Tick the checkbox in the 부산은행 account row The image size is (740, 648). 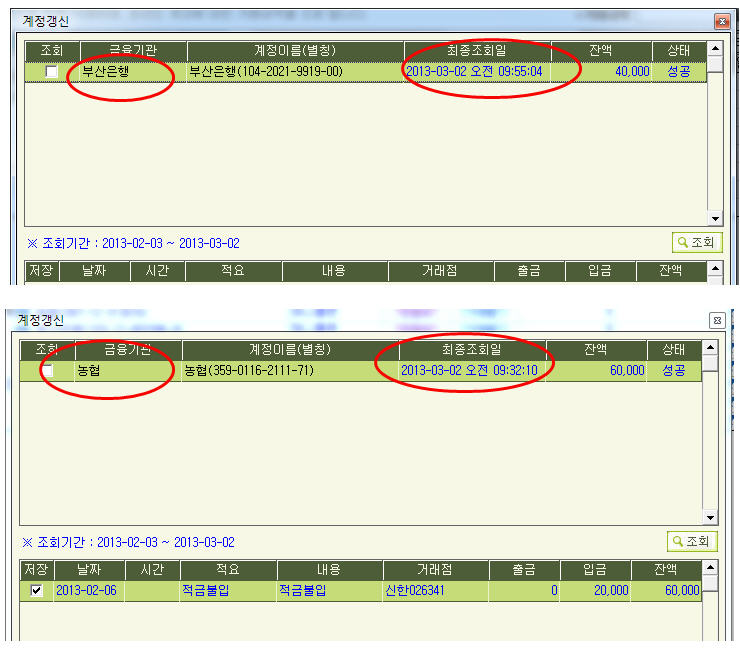pos(51,72)
